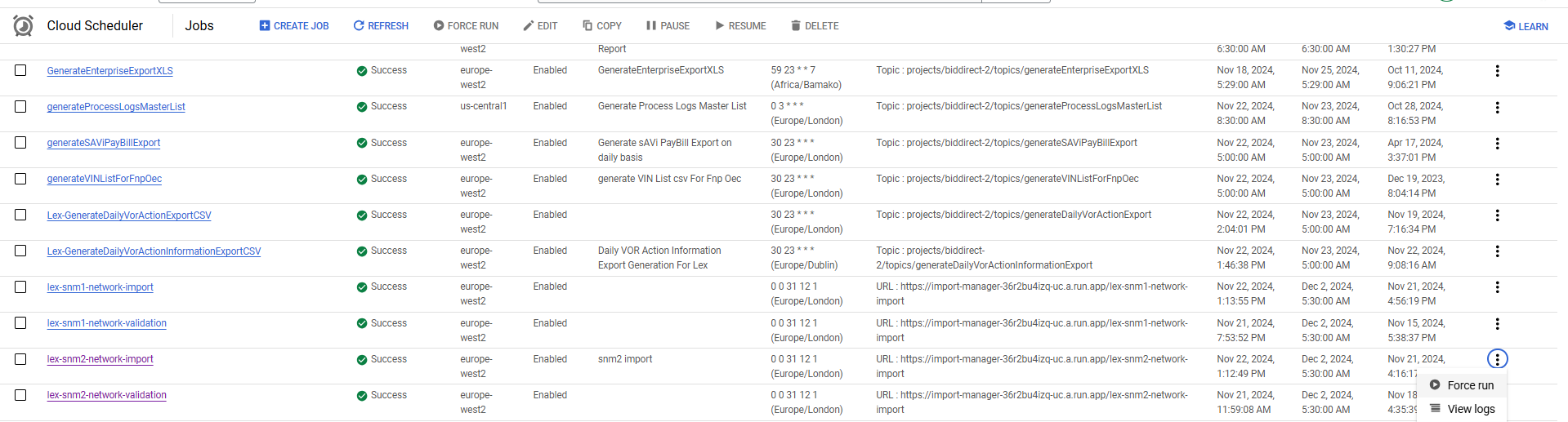The height and width of the screenshot is (422, 1568).
Task: Open the actions menu for generateProcessLogsMasterList
Action: pos(1497,107)
